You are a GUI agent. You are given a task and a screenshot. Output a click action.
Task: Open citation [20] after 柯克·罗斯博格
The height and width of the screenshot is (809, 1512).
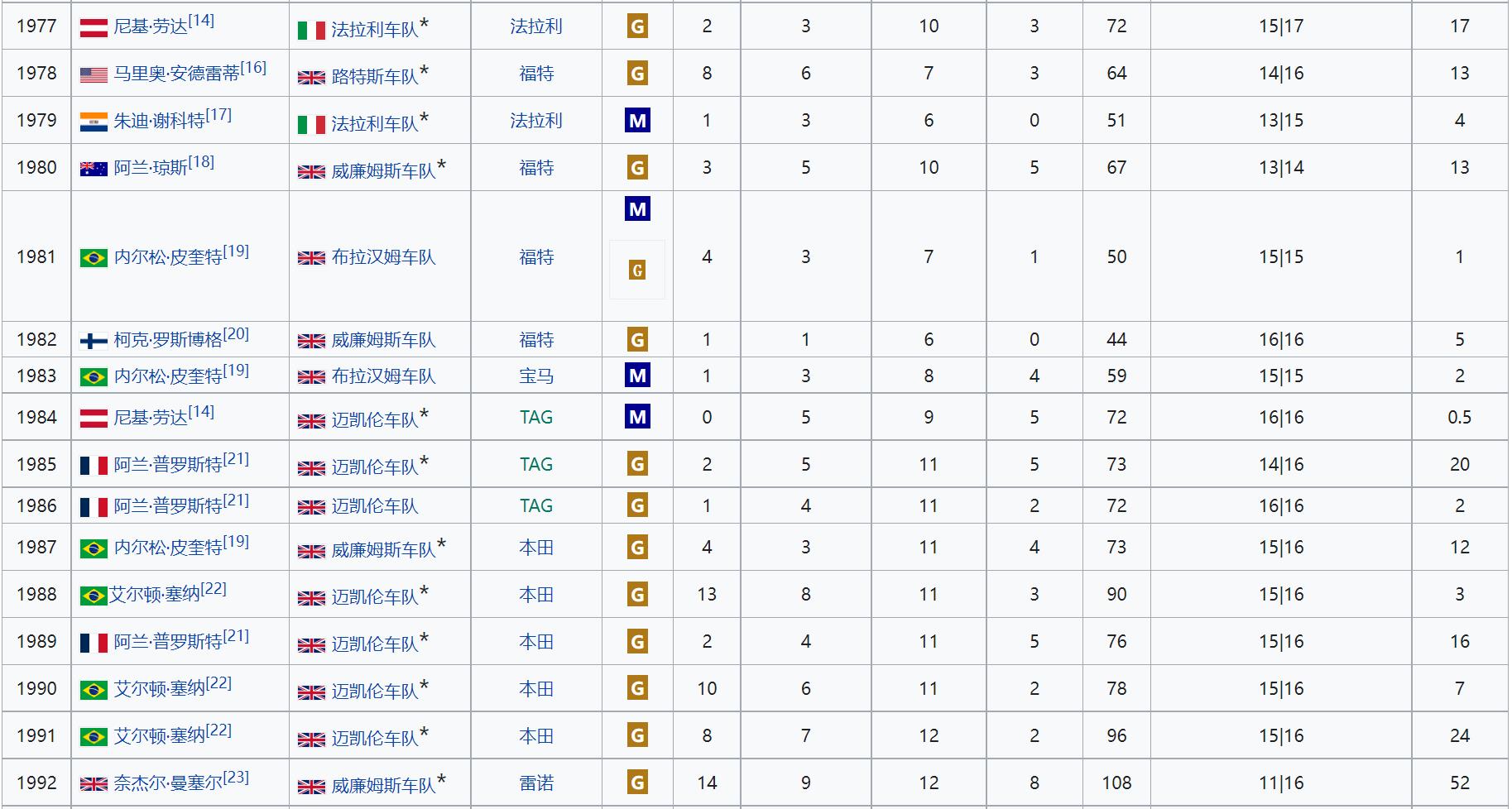pos(237,334)
